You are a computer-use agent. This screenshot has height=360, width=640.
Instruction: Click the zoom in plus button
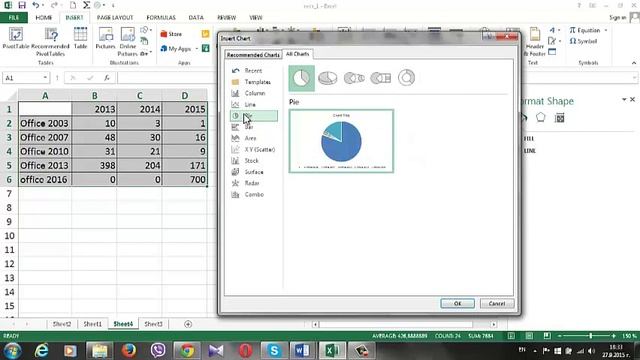(x=613, y=336)
